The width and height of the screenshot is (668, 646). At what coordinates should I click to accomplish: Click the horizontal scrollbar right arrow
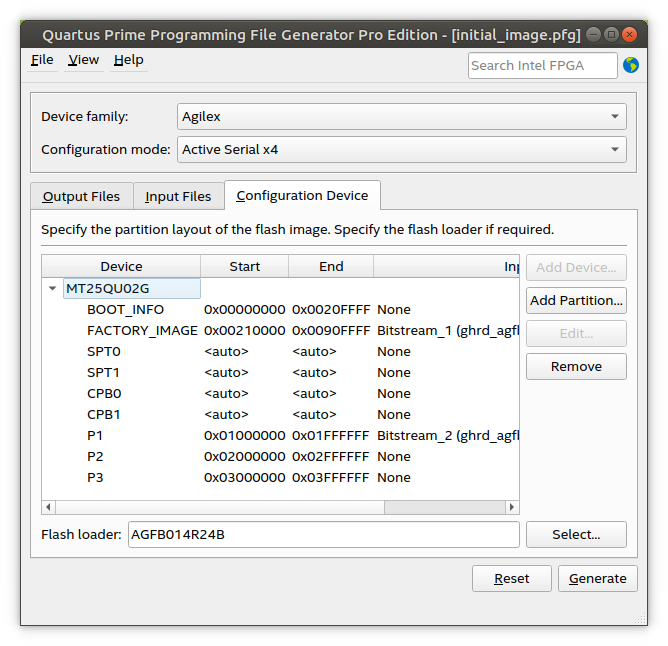(512, 508)
